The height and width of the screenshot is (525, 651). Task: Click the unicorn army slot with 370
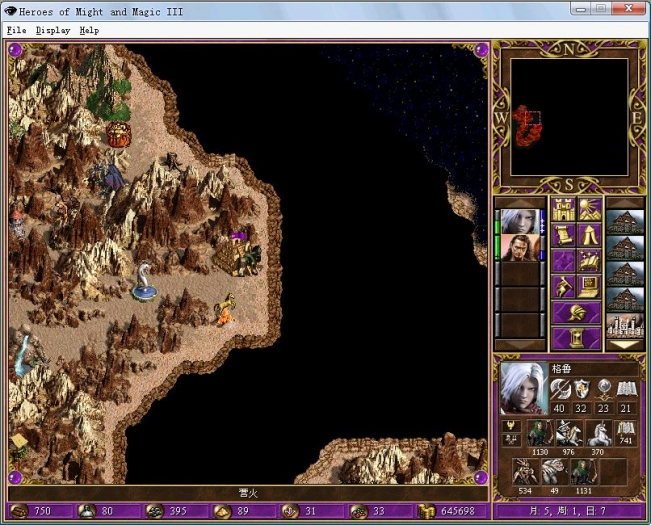click(597, 433)
